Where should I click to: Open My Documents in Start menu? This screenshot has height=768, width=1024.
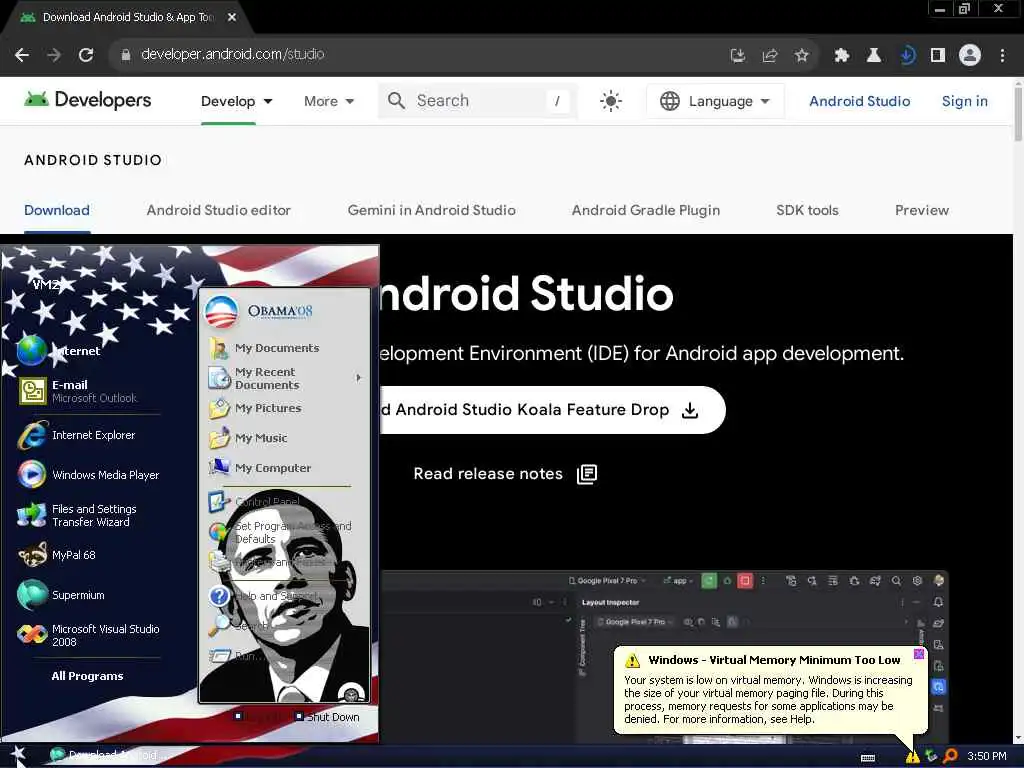tap(264, 348)
